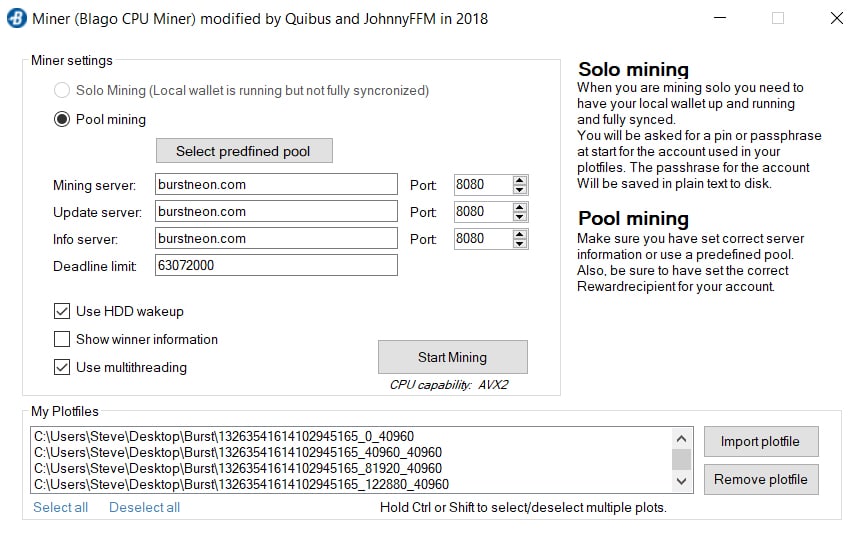The image size is (865, 538).
Task: Increase the Mining server port value
Action: [519, 180]
